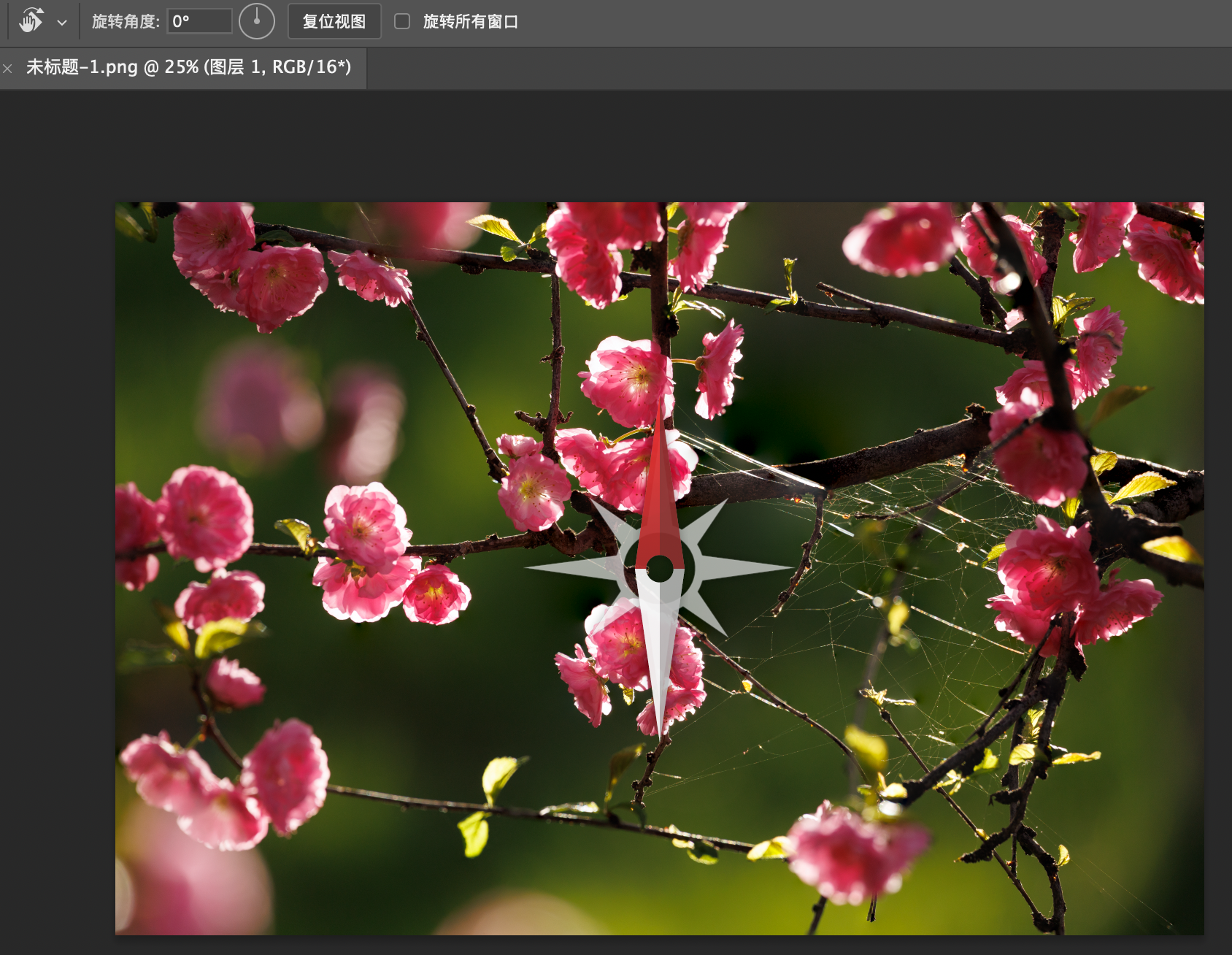Click the rotation angle dial
Screen dimensions: 1232x955
tap(256, 21)
